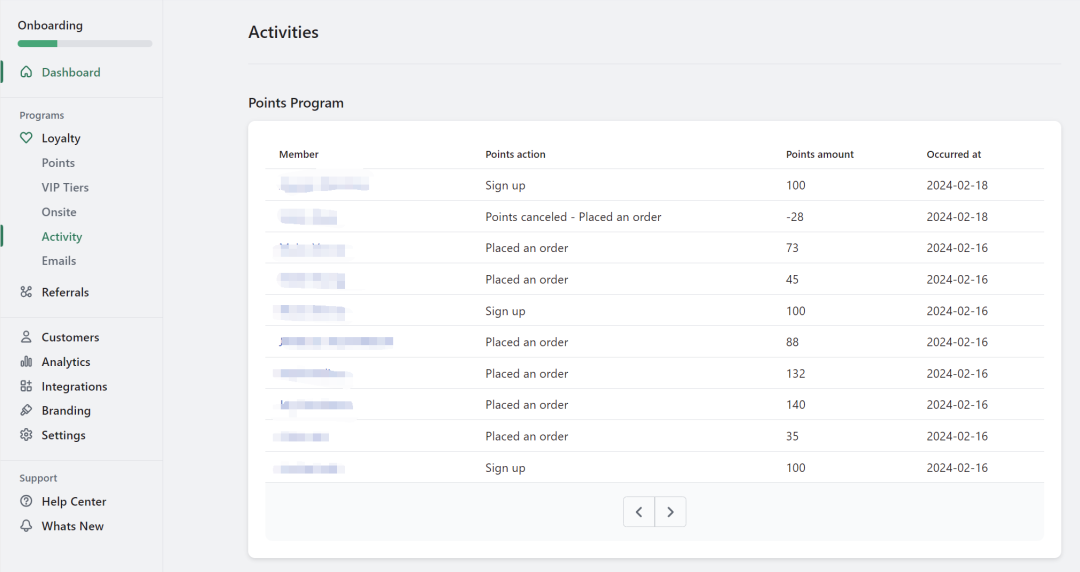Click the Whats New bell icon
1080x572 pixels.
pyautogui.click(x=26, y=526)
